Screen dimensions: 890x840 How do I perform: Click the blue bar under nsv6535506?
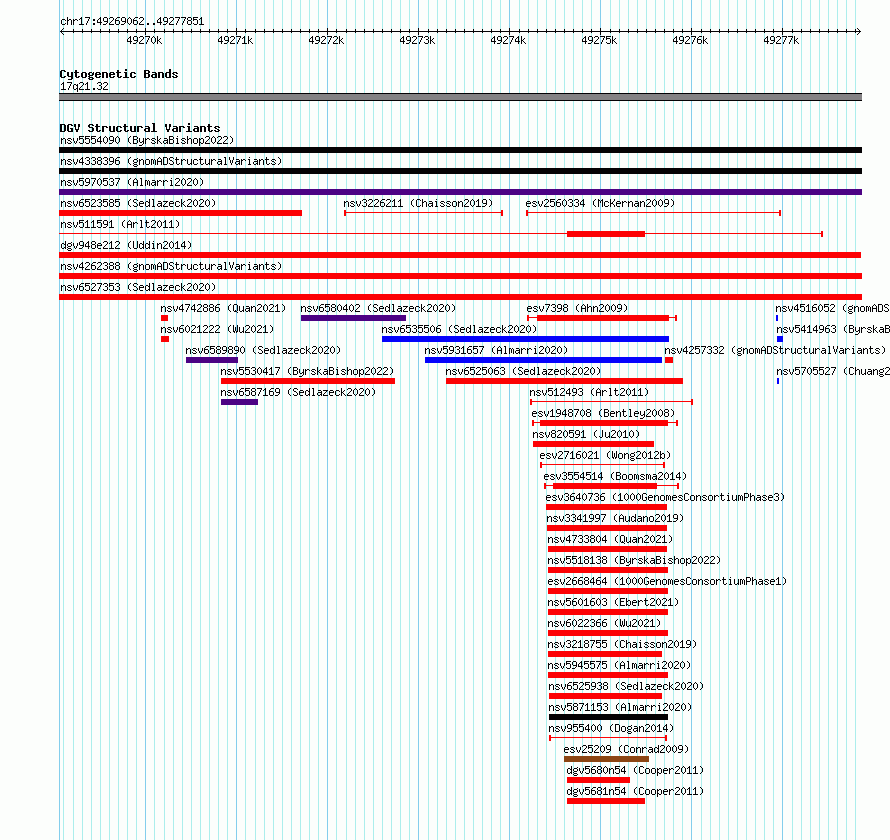coord(525,339)
